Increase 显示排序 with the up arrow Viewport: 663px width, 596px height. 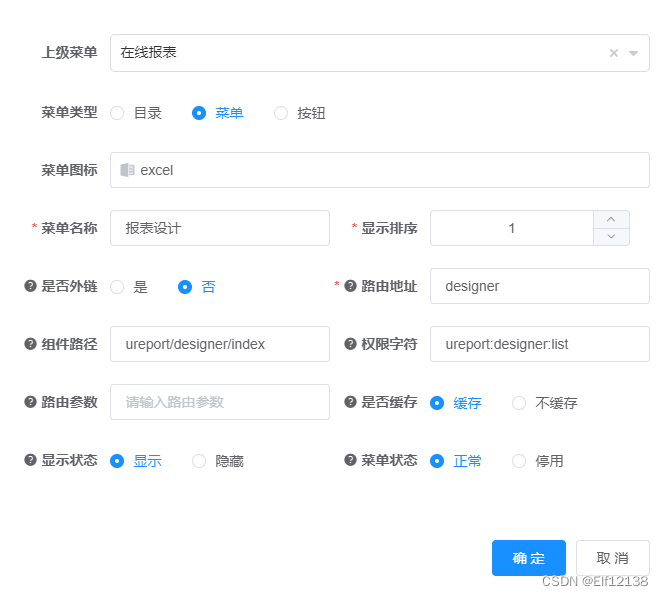pos(611,219)
